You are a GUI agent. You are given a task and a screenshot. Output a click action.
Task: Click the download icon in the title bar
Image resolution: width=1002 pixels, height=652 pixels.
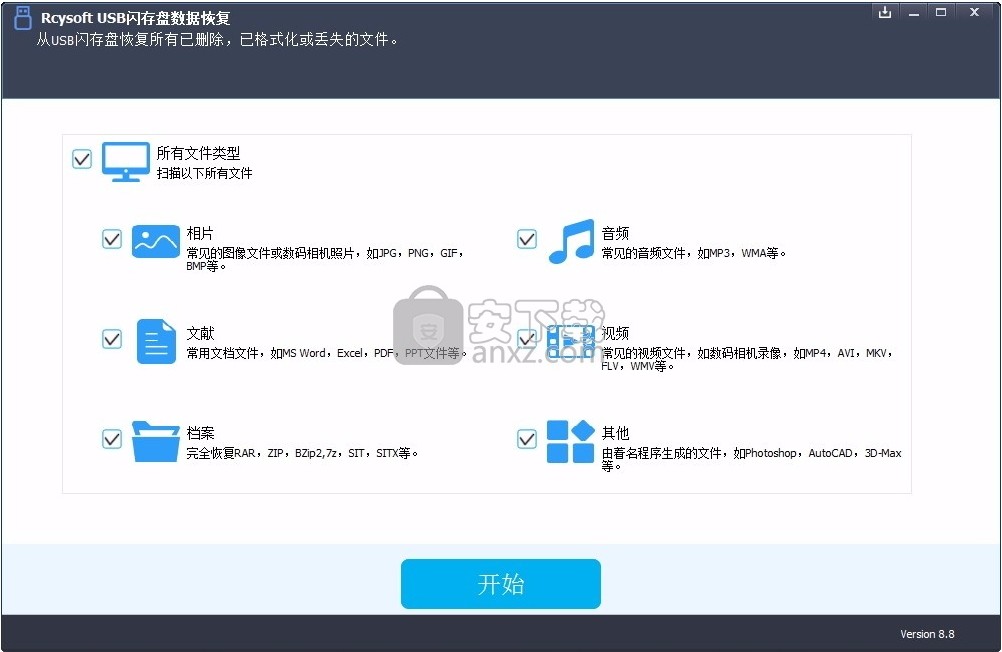point(884,12)
